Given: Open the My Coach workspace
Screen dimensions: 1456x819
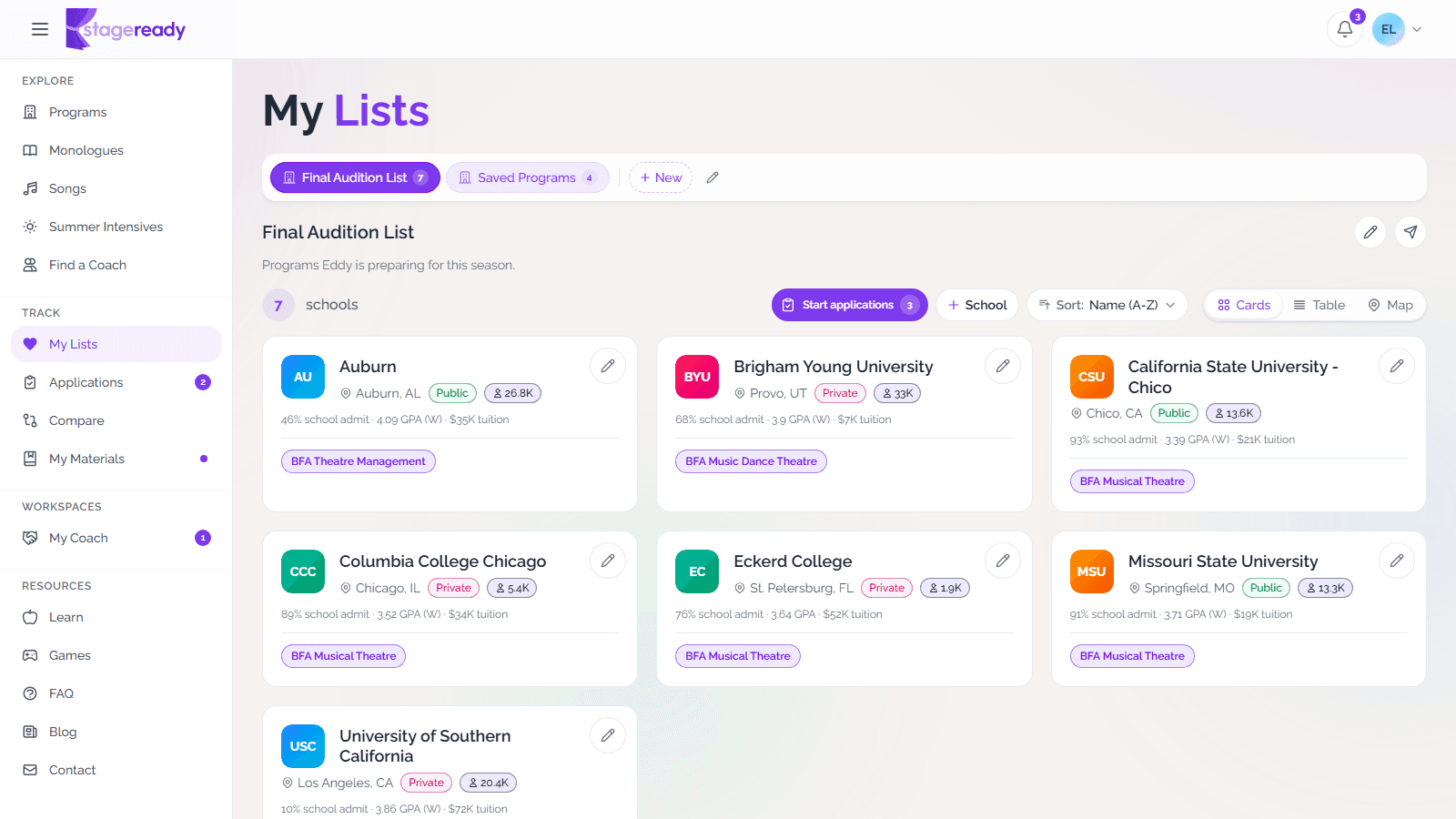Looking at the screenshot, I should click(x=116, y=538).
